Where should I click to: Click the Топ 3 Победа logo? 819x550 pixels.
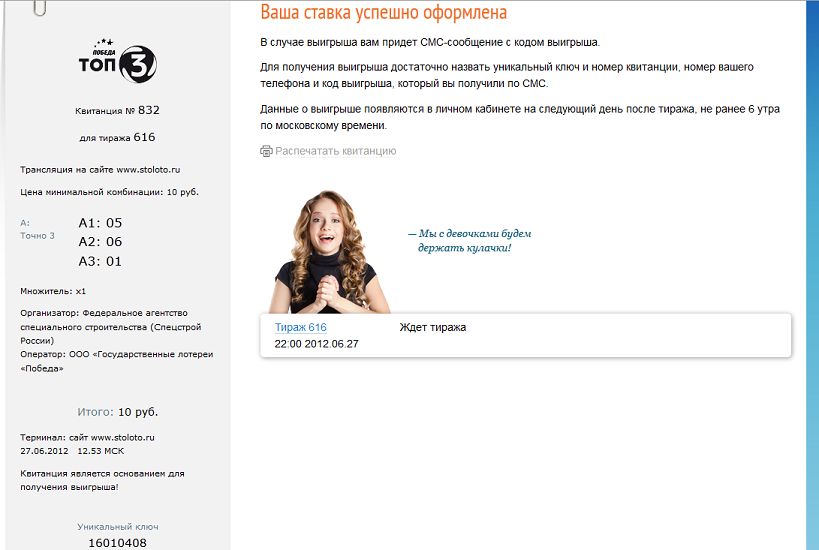(x=118, y=61)
